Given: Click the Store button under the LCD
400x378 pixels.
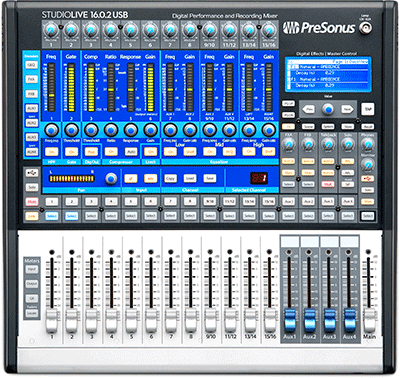Looking at the screenshot, I should [347, 127].
